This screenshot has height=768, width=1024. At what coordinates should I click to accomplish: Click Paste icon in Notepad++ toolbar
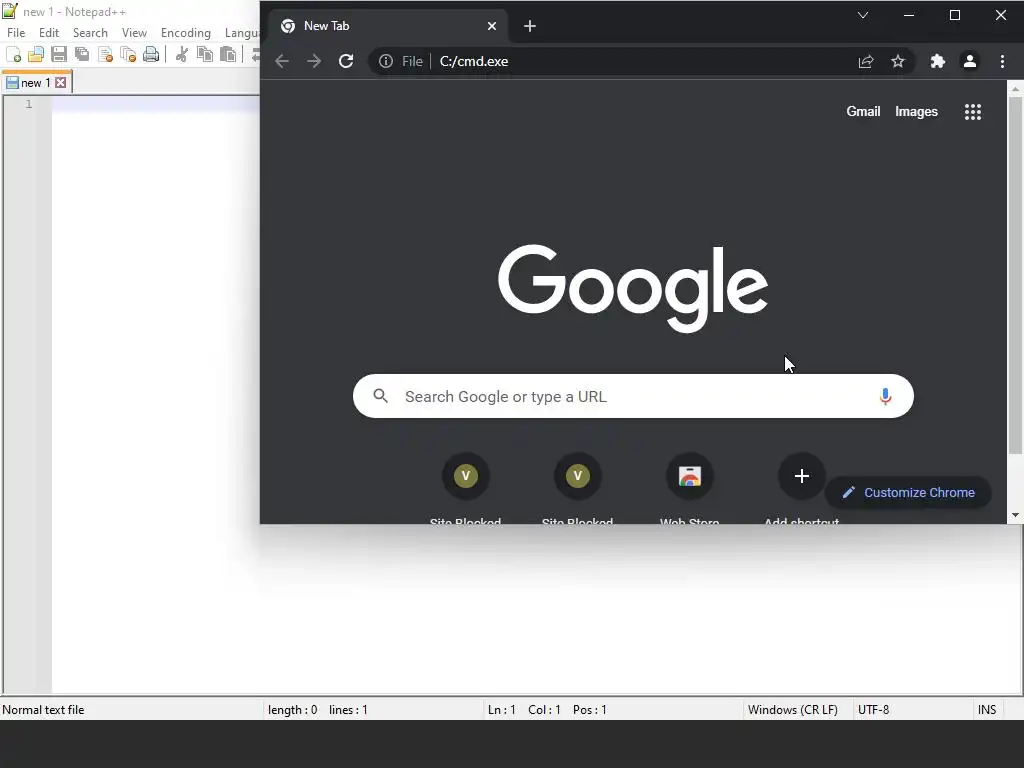[x=228, y=55]
